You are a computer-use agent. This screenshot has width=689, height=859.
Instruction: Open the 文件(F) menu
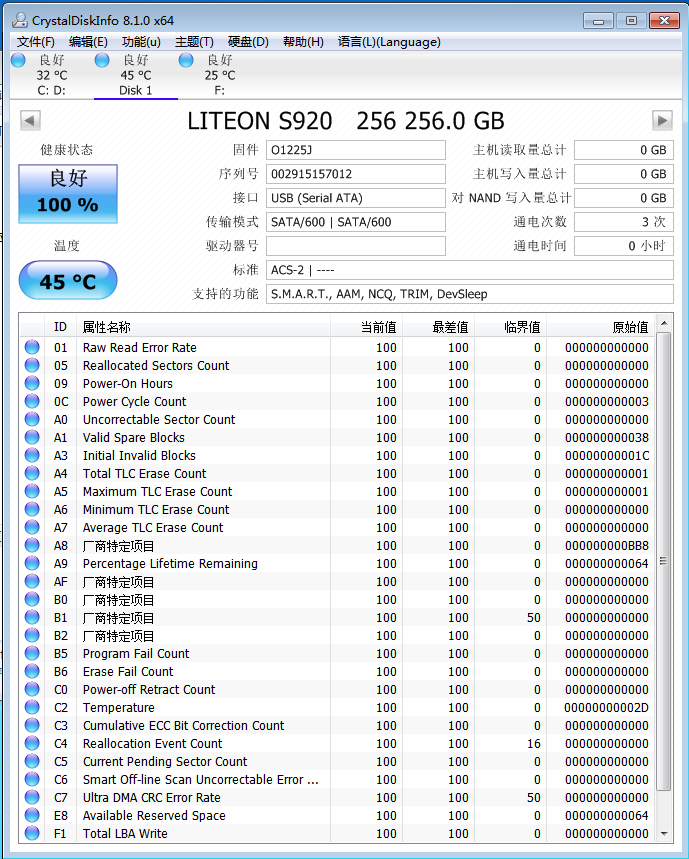coord(36,42)
